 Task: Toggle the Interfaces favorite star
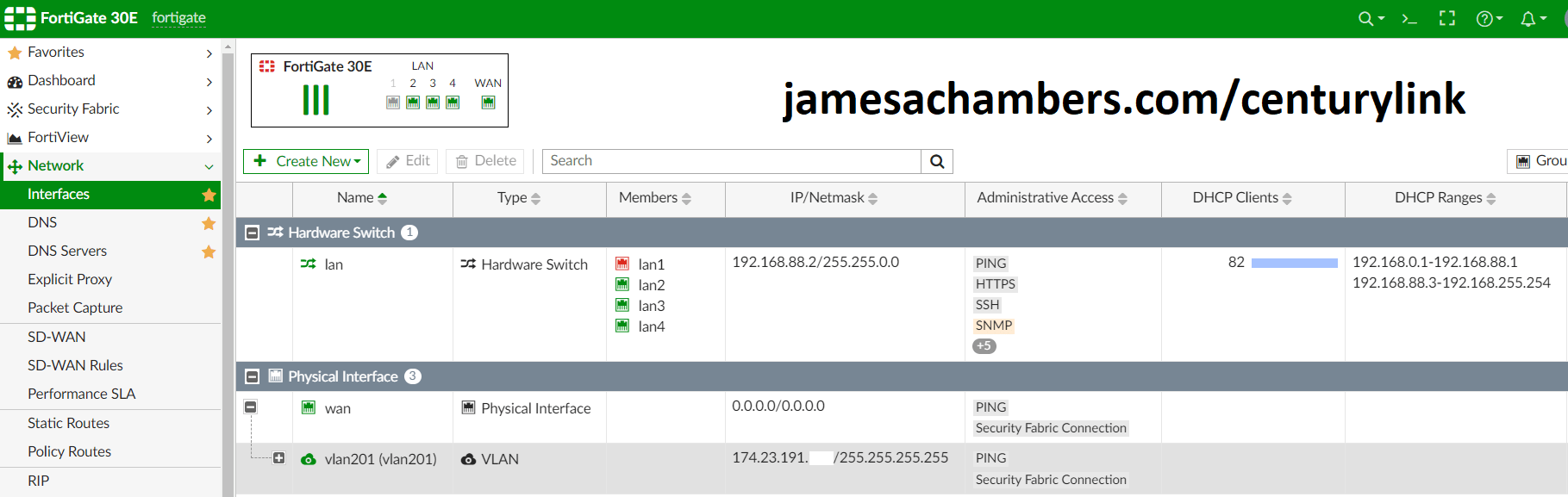click(209, 195)
